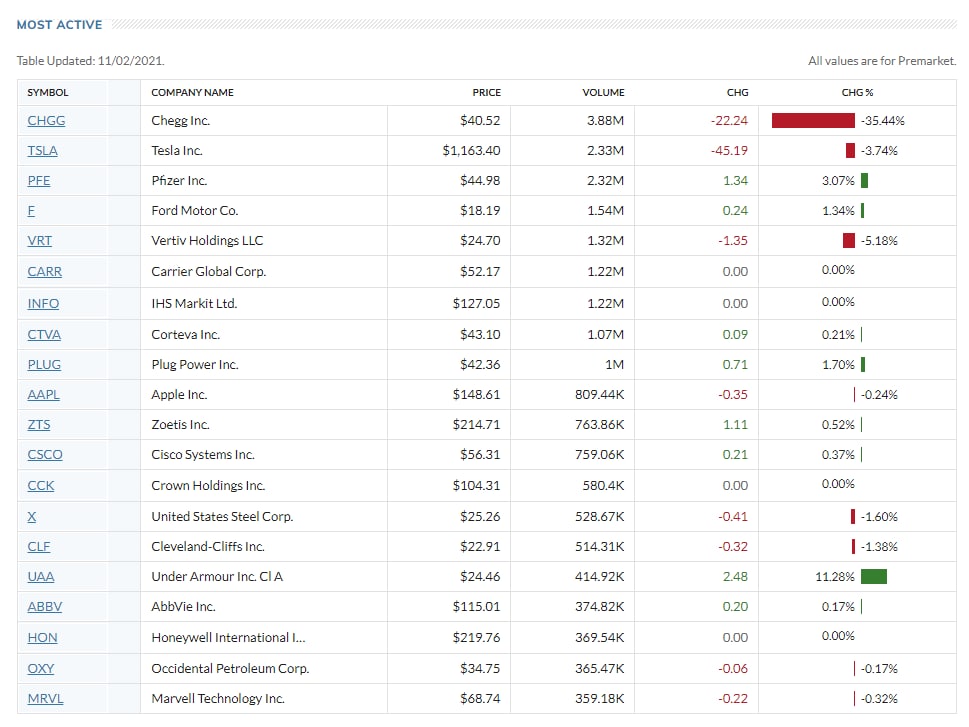The width and height of the screenshot is (969, 727).
Task: Click Chegg's change value -22.24
Action: click(x=729, y=121)
